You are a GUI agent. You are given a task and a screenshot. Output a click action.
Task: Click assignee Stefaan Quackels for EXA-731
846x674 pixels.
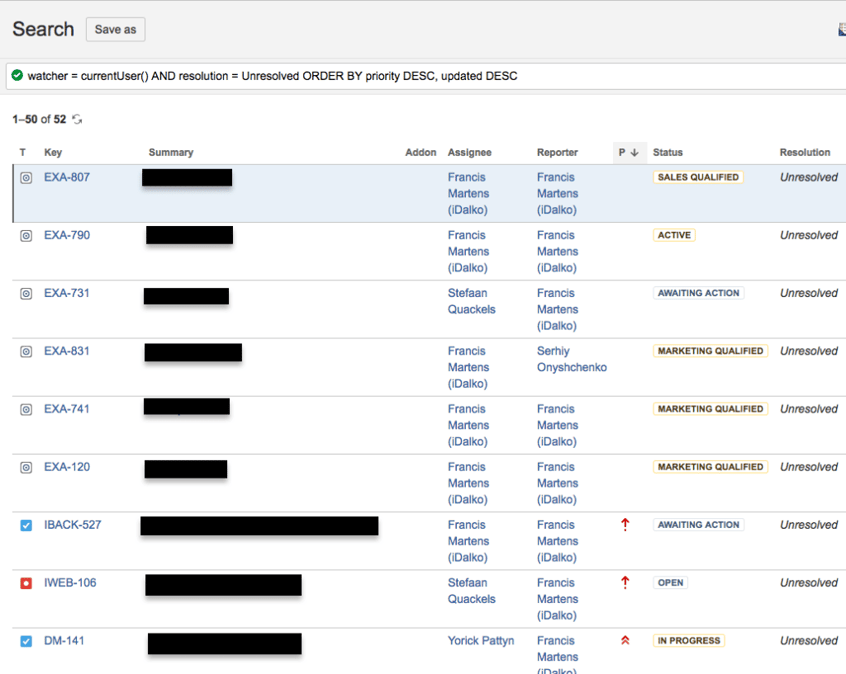[x=472, y=301]
